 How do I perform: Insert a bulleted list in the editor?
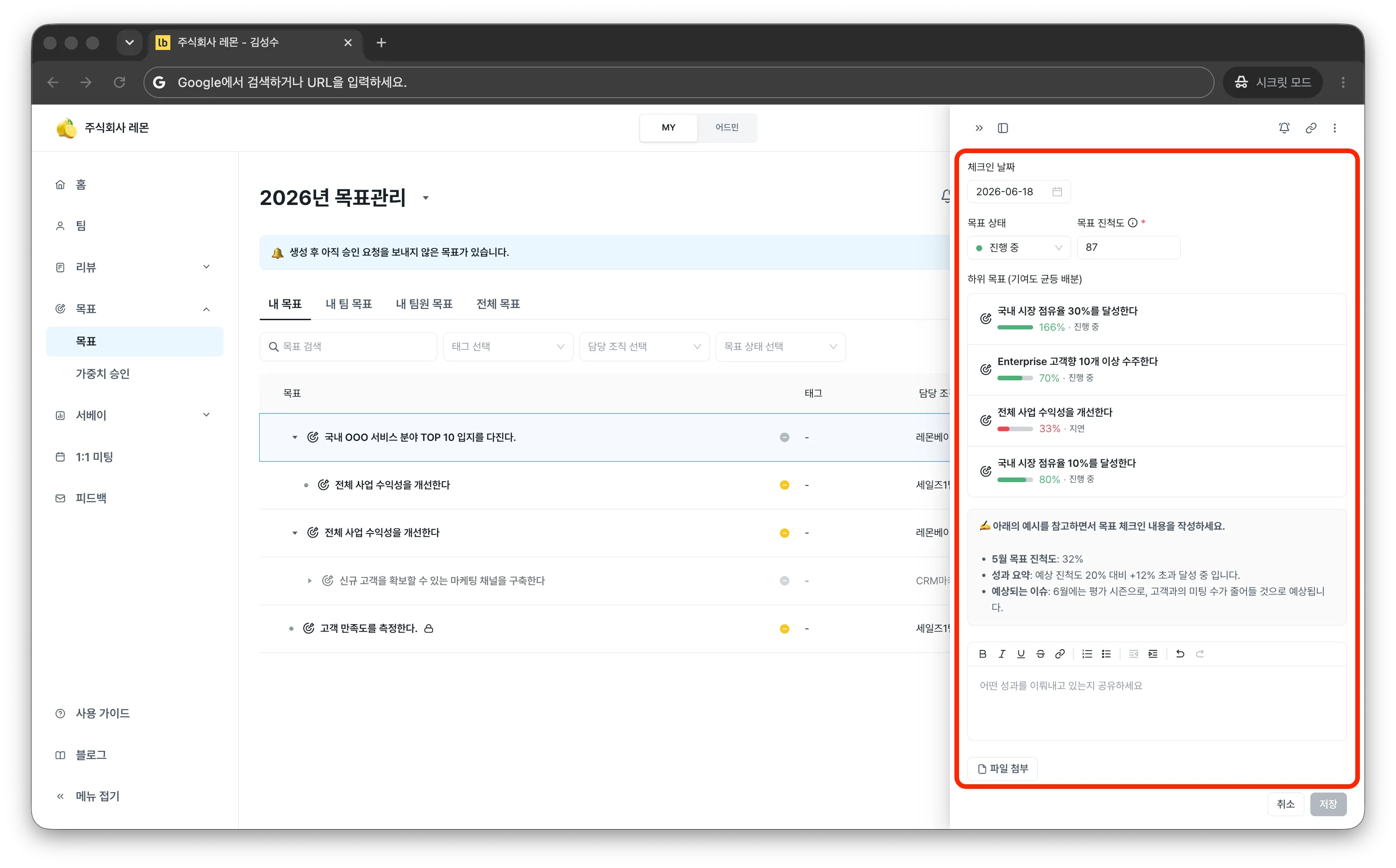click(1107, 654)
